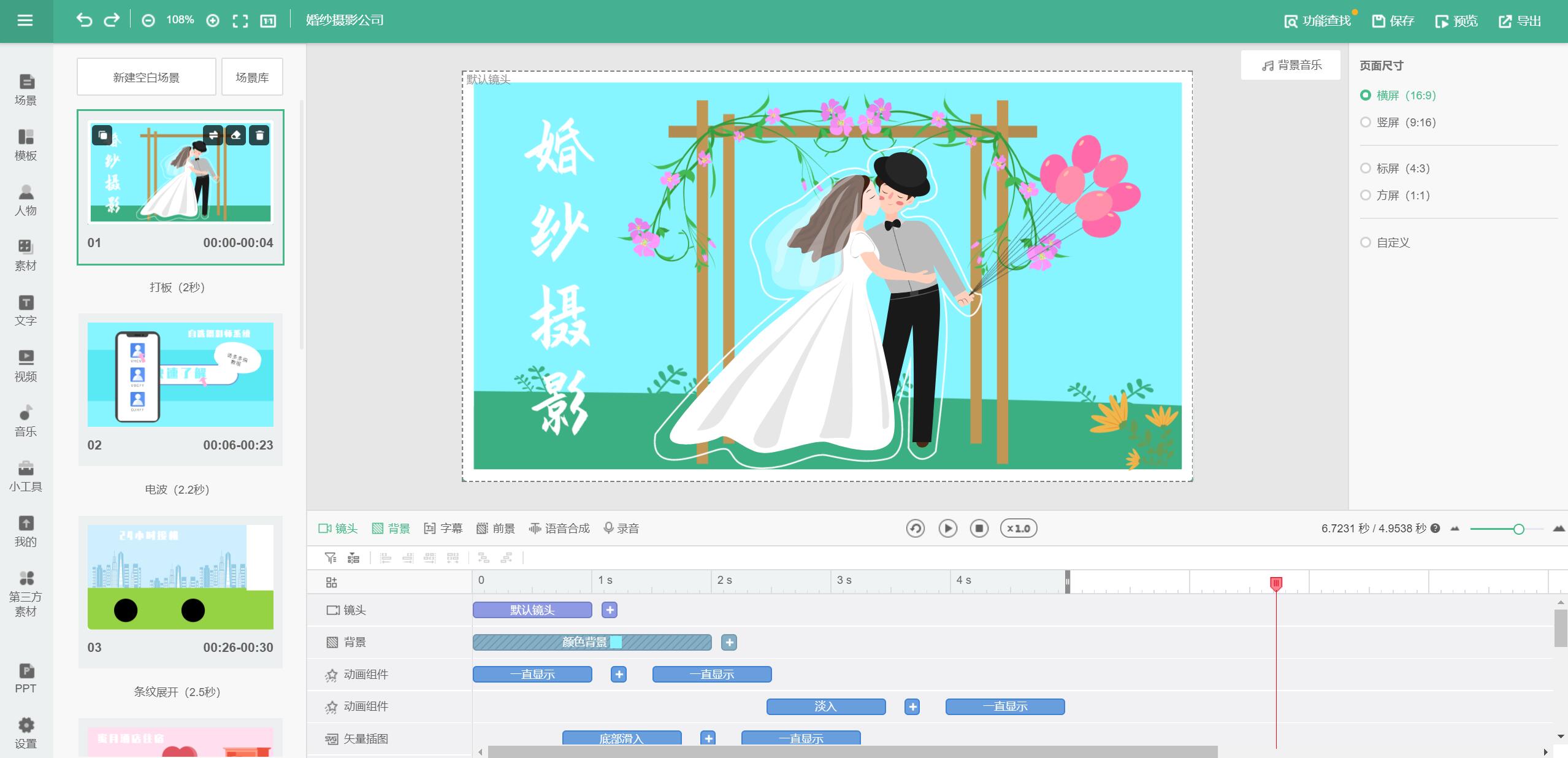Click the timeline filter icon
The width and height of the screenshot is (1568, 758).
331,557
